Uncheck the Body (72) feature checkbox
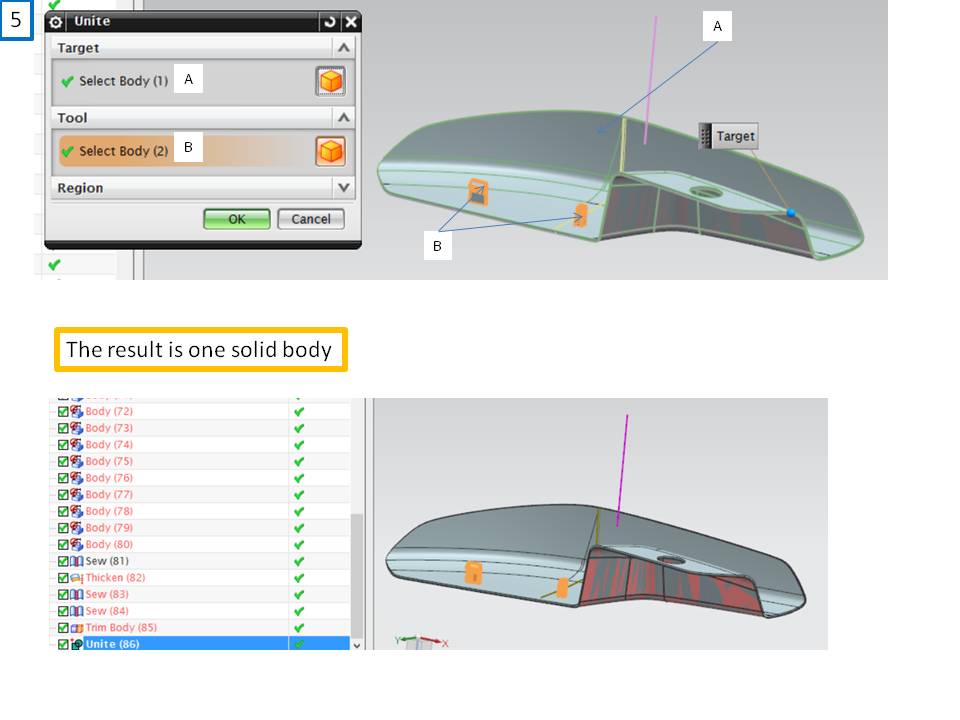 pos(63,411)
